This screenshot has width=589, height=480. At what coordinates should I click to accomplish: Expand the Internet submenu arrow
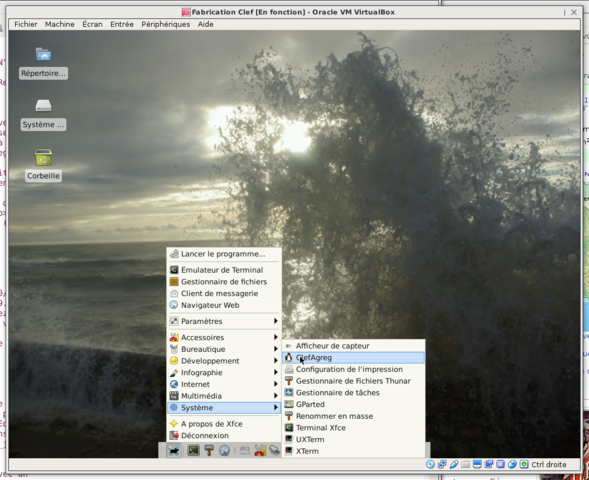(x=275, y=383)
